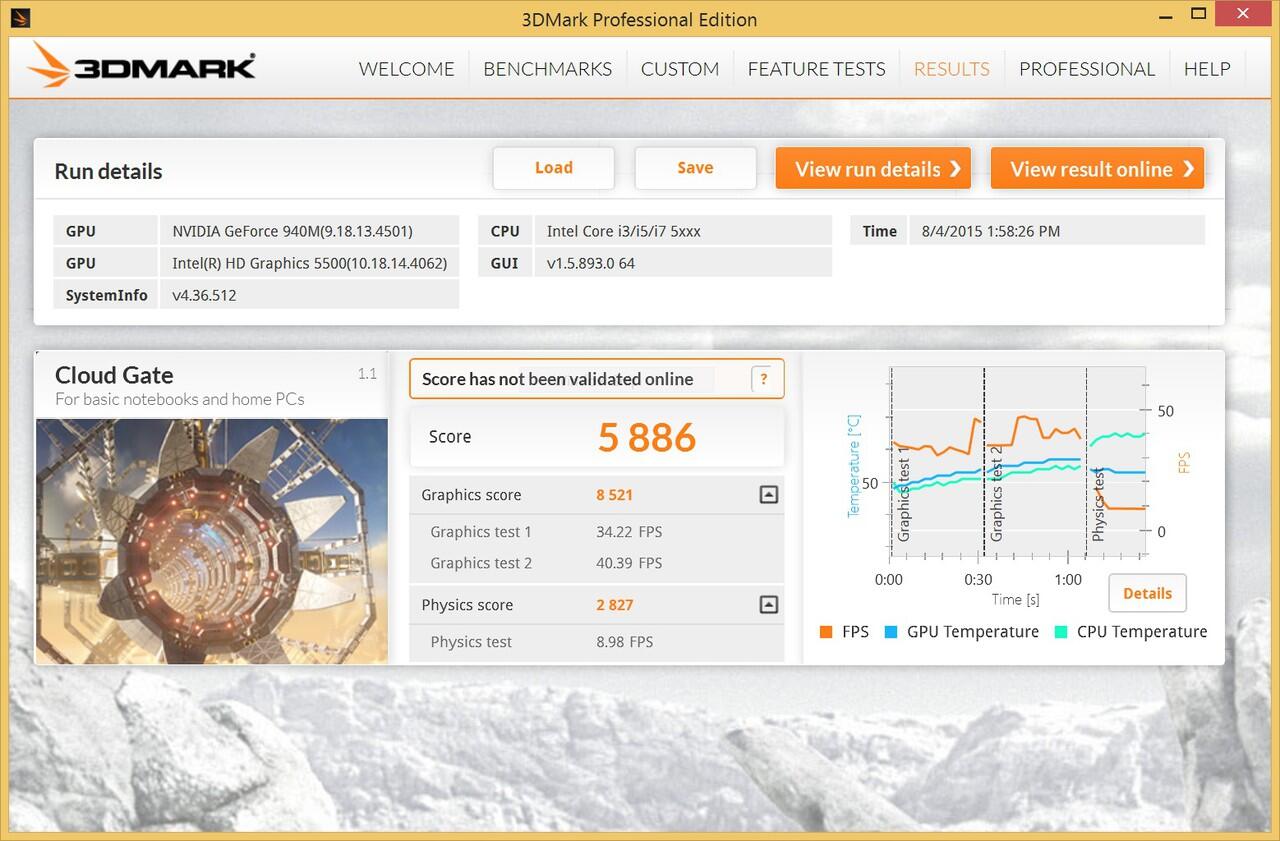This screenshot has height=841, width=1280.
Task: Click the SystemInfo value v4.36.512
Action: tap(204, 295)
